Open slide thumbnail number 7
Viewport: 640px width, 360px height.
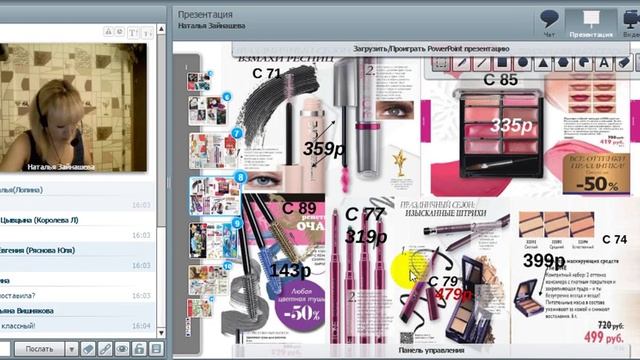[214, 150]
